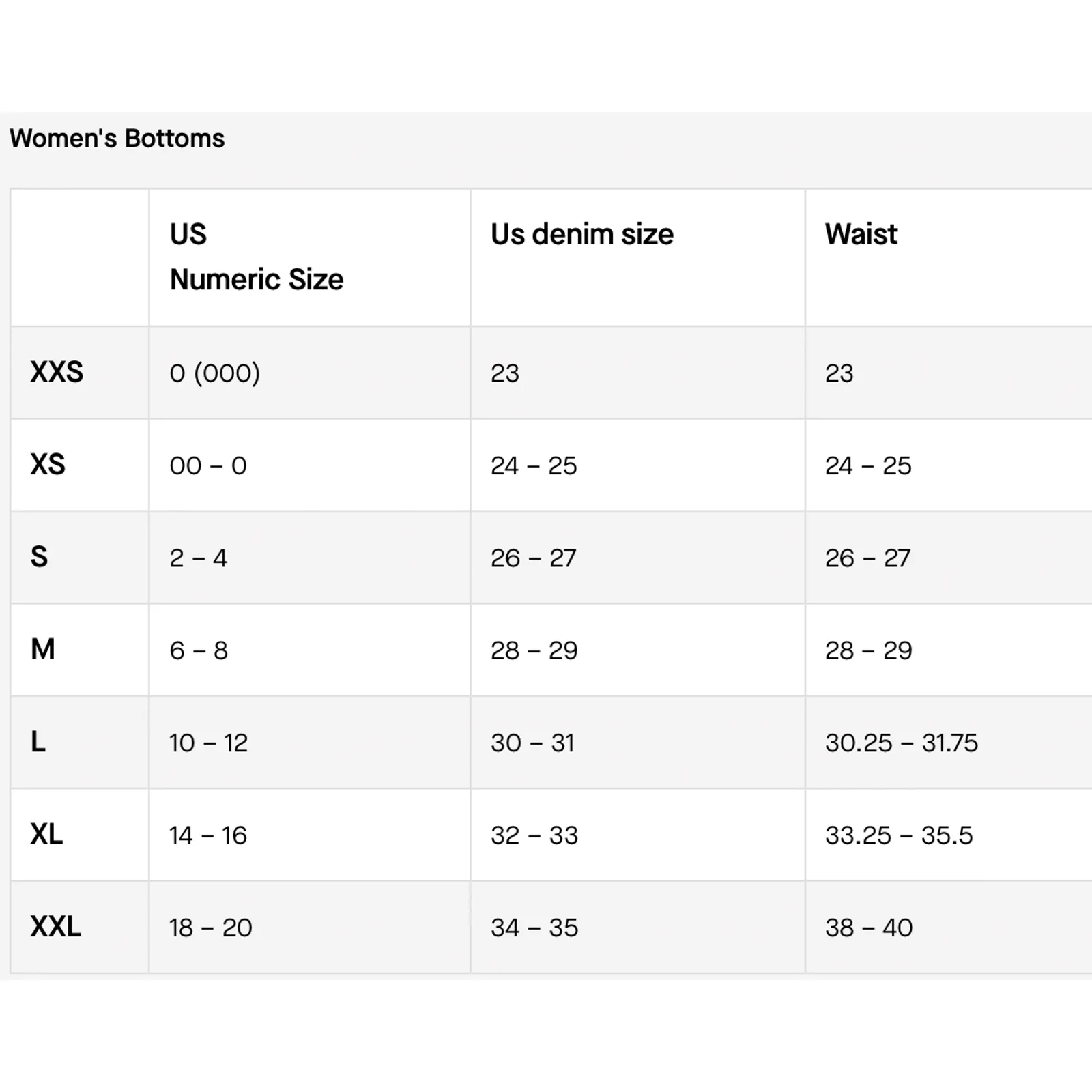Screen dimensions: 1092x1092
Task: Click the 30 – 31 denim size cell
Action: [x=532, y=743]
